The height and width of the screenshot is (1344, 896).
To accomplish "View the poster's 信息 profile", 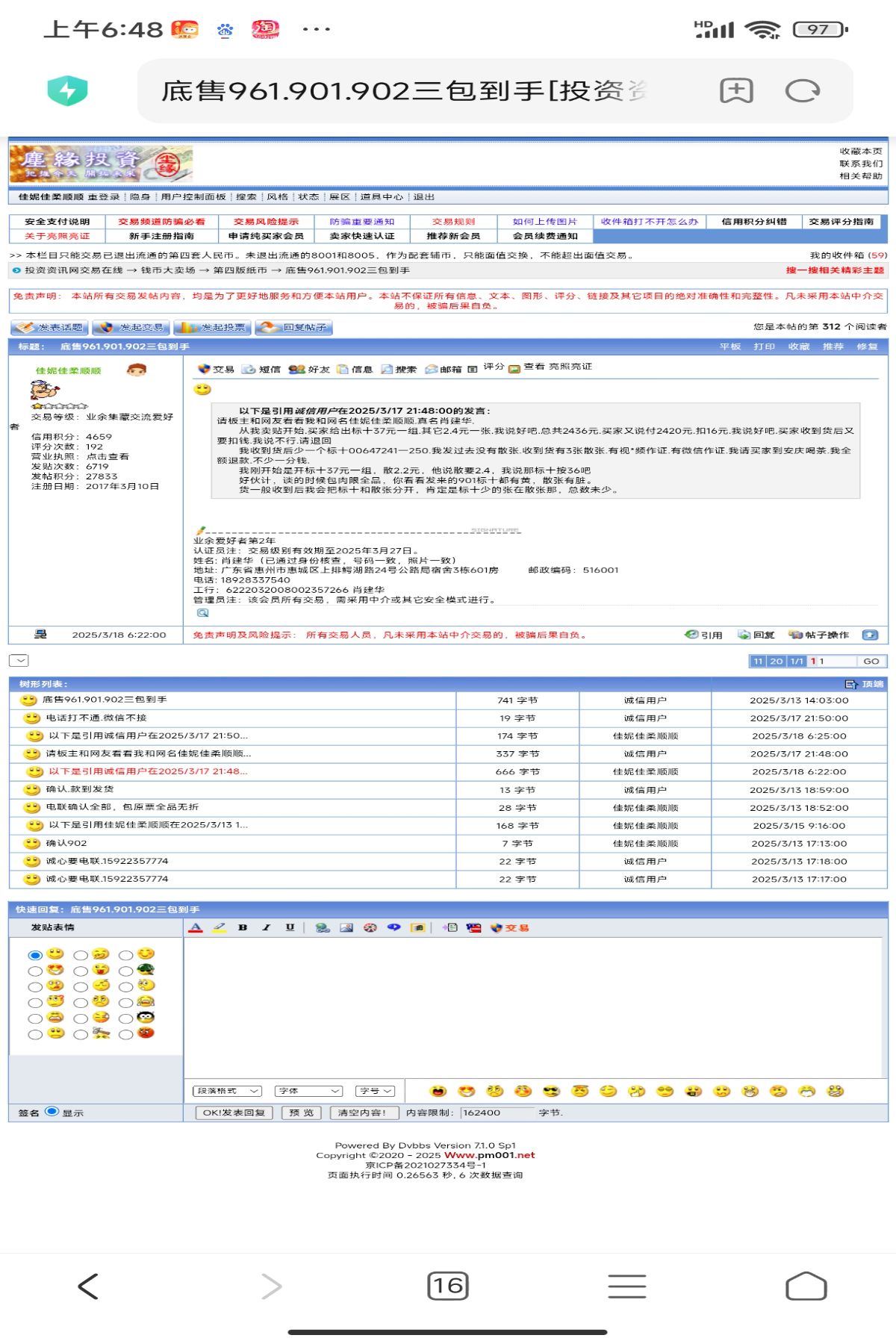I will [x=355, y=369].
